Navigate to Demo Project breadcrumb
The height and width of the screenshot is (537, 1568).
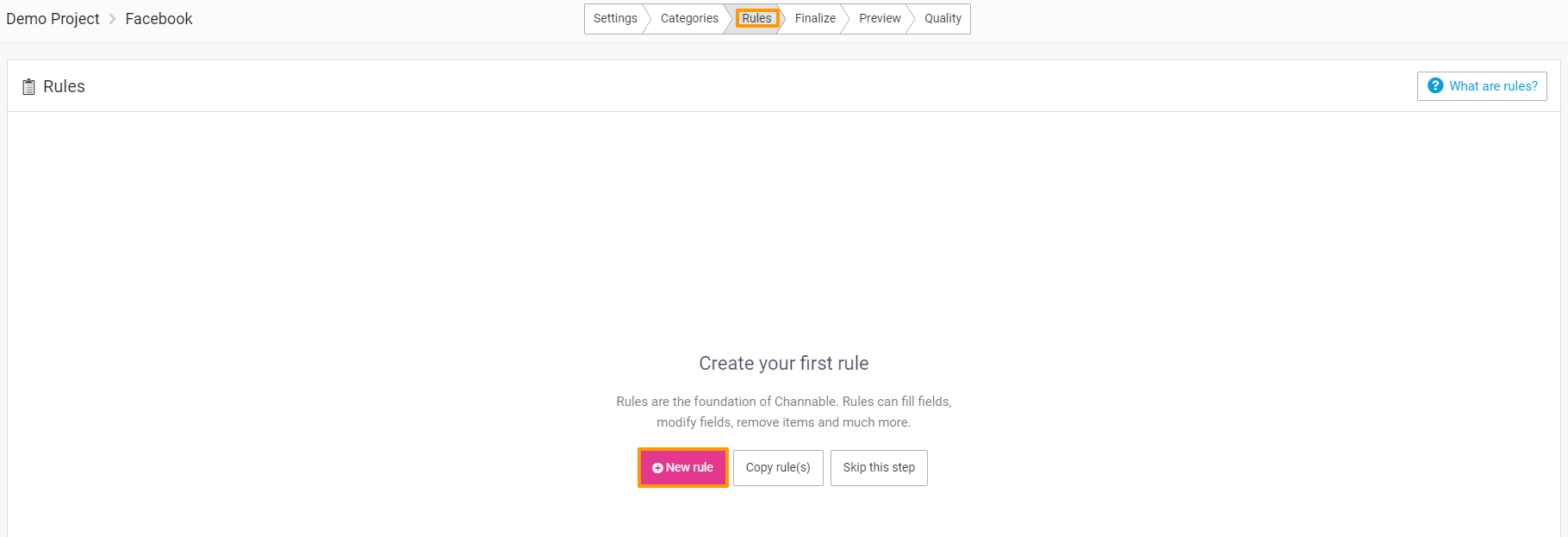point(53,19)
